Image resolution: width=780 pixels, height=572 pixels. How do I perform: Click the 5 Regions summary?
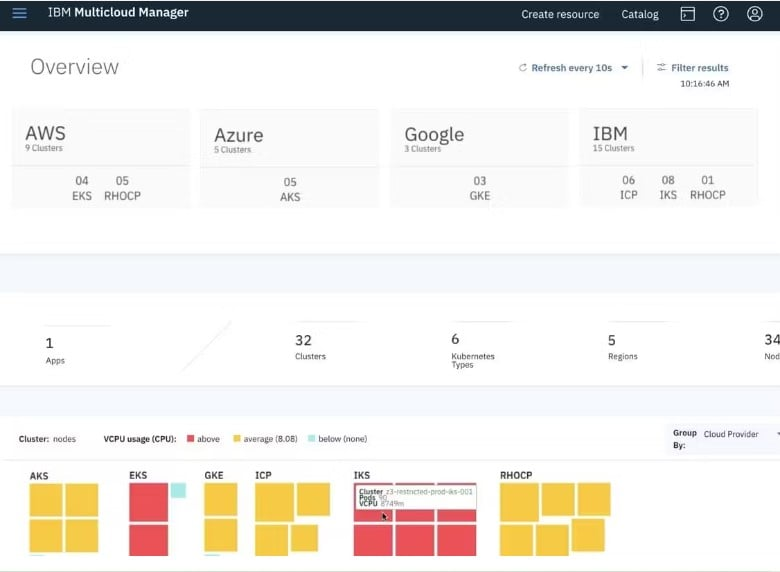[x=622, y=347]
